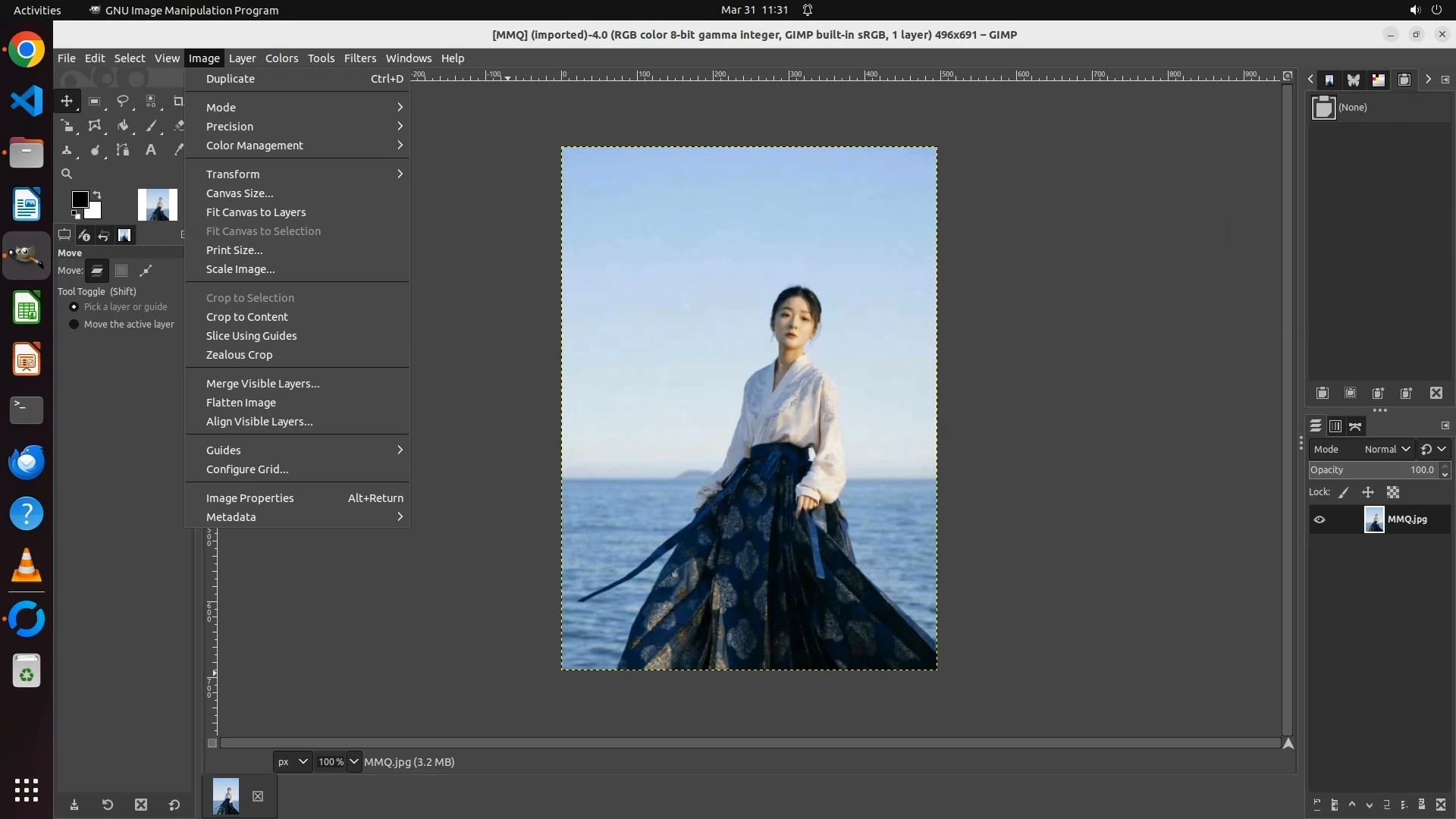Select 'Move the active layer' radio option
Image resolution: width=1456 pixels, height=819 pixels.
74,325
